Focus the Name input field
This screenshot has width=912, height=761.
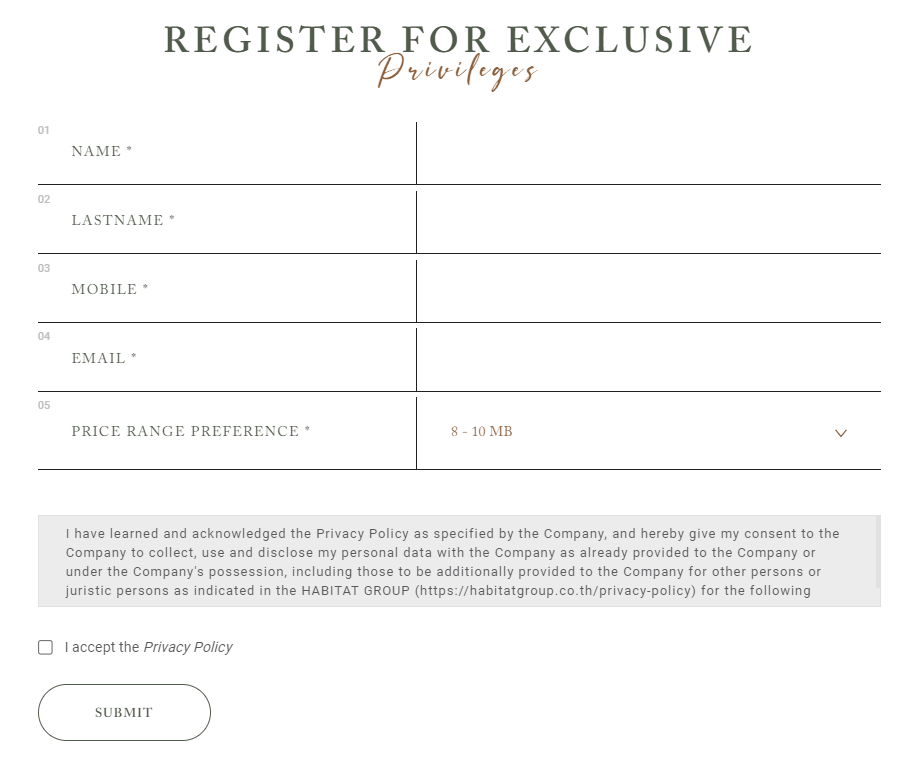coord(648,153)
